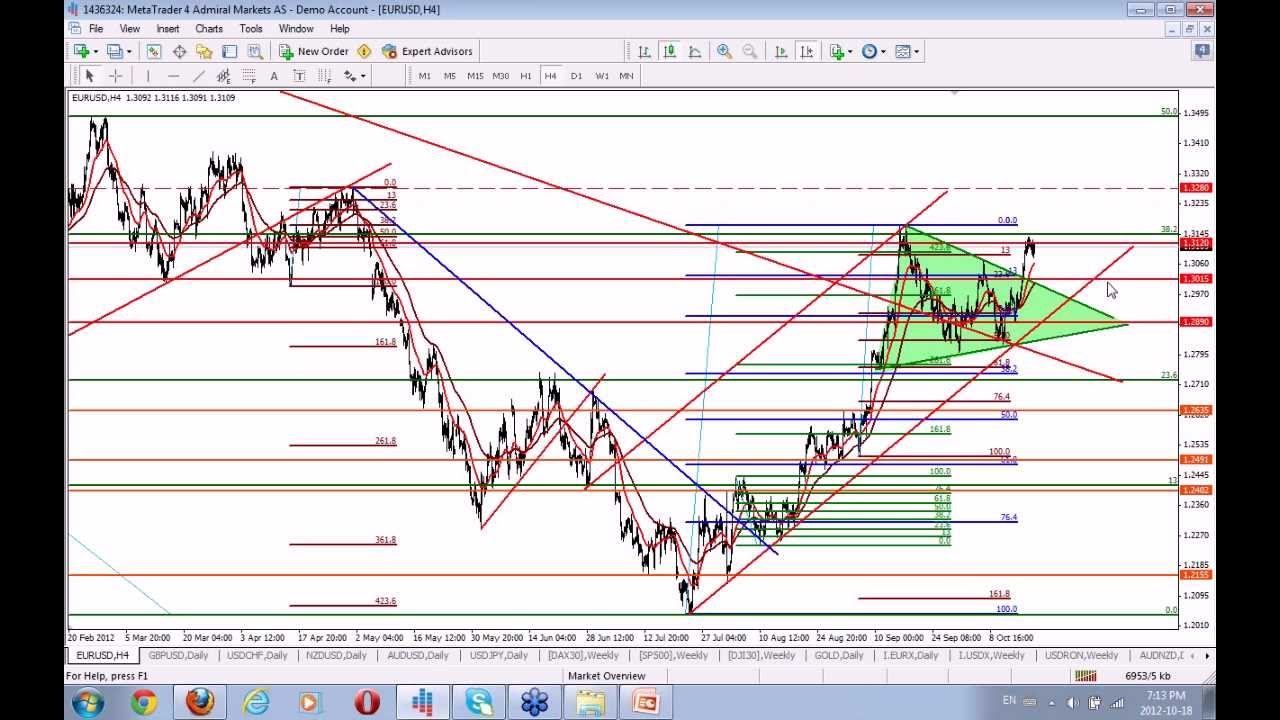Switch timeframe to M5

click(450, 76)
